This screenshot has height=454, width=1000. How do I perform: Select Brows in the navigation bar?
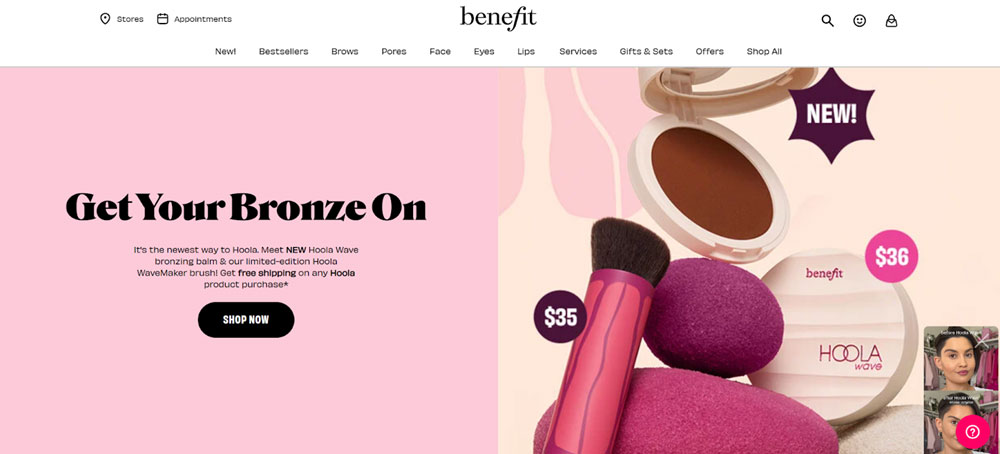click(x=344, y=52)
